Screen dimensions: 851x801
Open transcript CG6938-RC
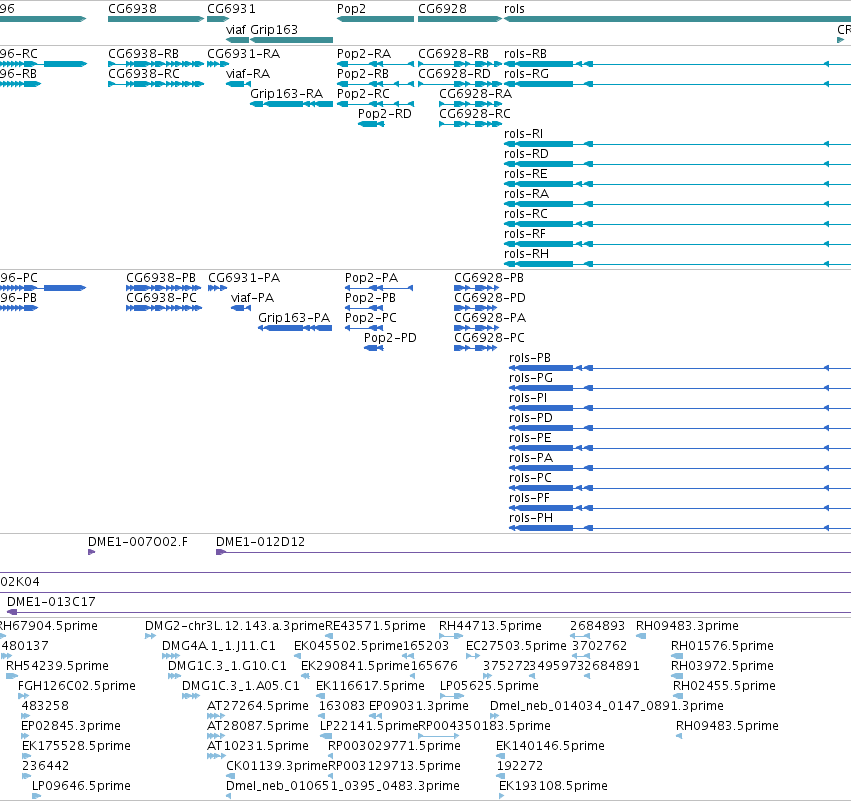click(143, 74)
